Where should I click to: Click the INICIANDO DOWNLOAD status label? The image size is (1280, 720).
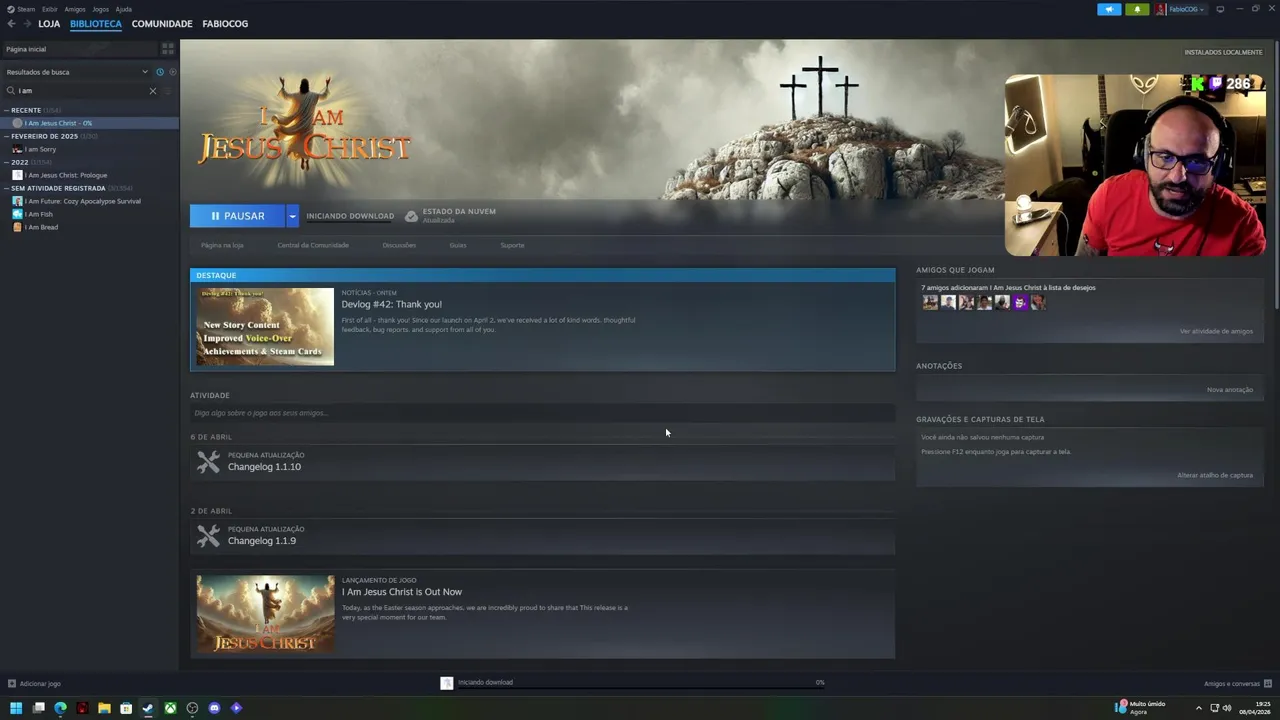point(350,216)
